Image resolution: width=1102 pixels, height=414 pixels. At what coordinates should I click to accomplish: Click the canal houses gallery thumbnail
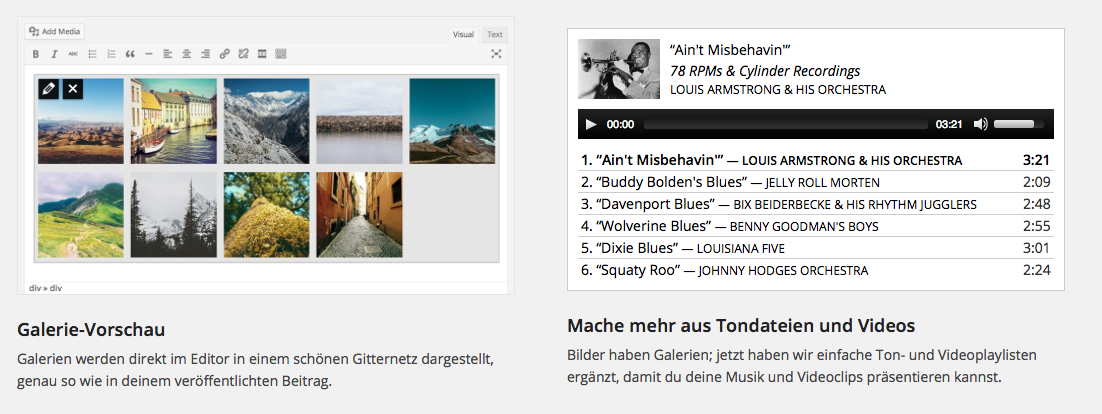coord(174,120)
